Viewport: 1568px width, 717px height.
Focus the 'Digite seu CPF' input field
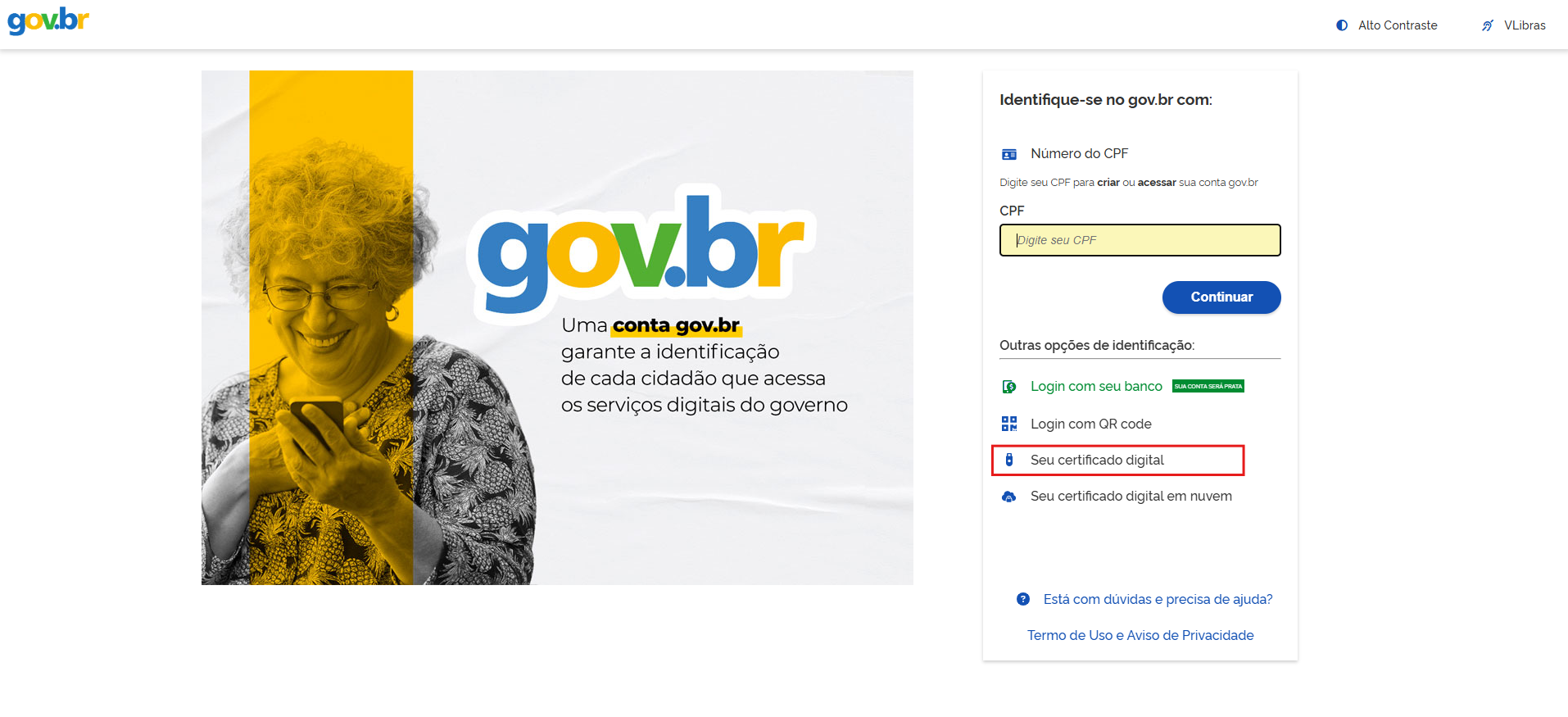pyautogui.click(x=1140, y=240)
